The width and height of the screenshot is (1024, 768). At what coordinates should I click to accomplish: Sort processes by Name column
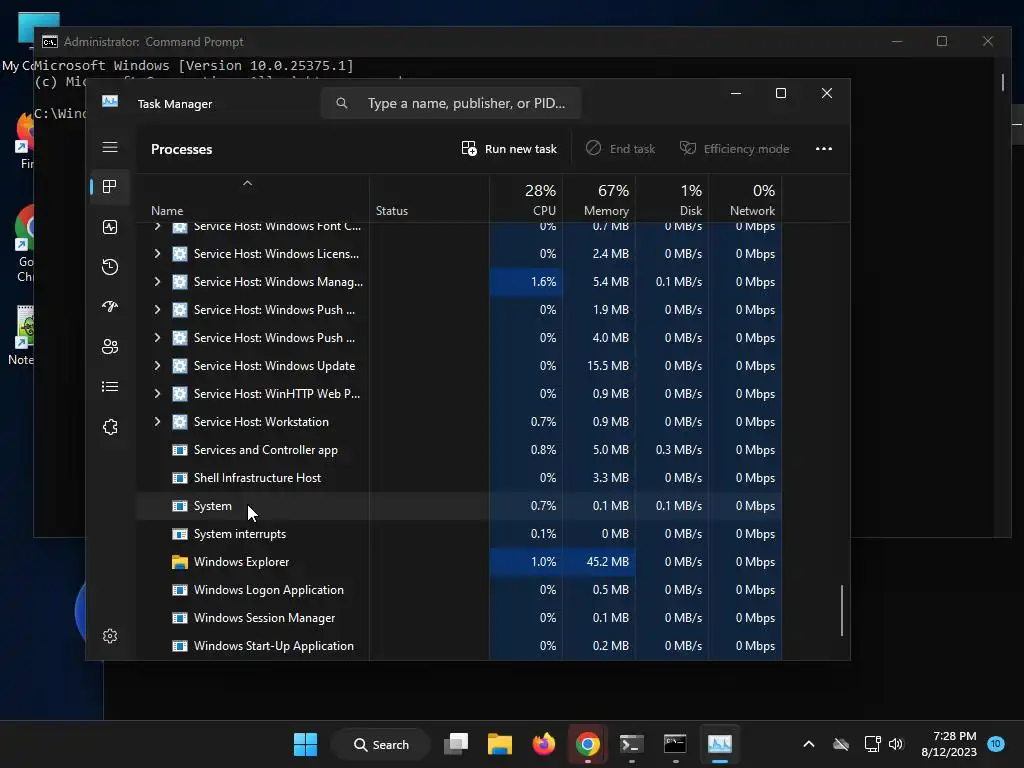pyautogui.click(x=167, y=211)
